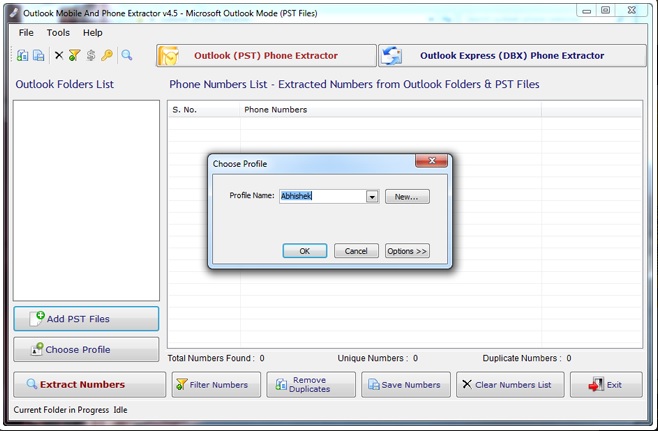Click the golden key registration icon

[107, 55]
